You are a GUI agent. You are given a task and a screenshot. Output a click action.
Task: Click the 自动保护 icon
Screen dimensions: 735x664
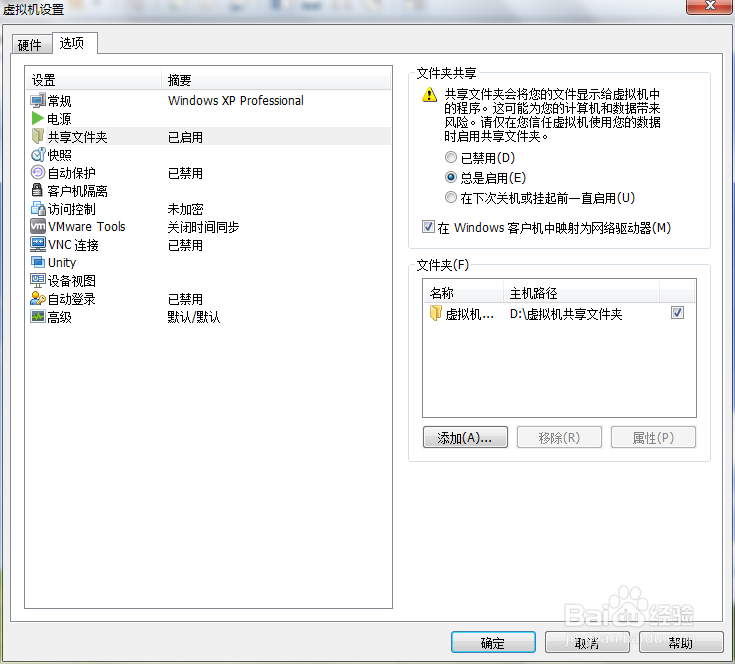click(x=38, y=172)
